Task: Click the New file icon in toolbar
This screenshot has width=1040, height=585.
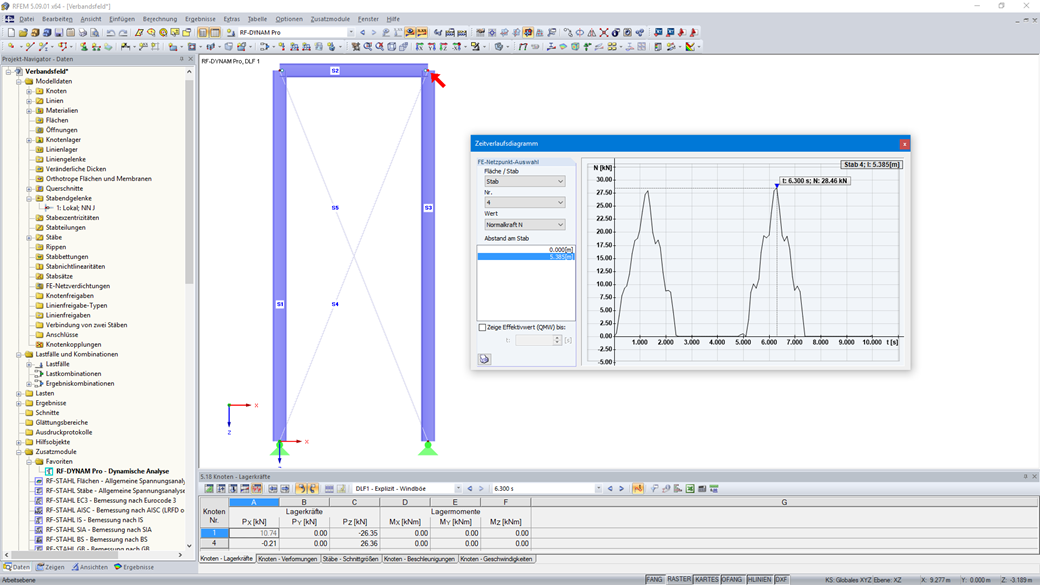Action: pyautogui.click(x=10, y=32)
